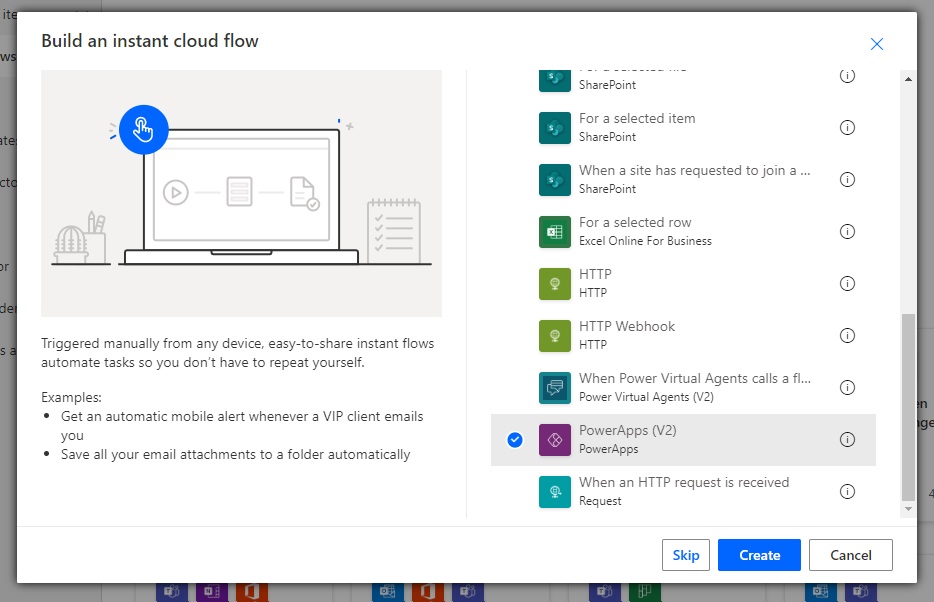Close the Build an instant cloud flow dialog
The height and width of the screenshot is (602, 934).
[877, 43]
